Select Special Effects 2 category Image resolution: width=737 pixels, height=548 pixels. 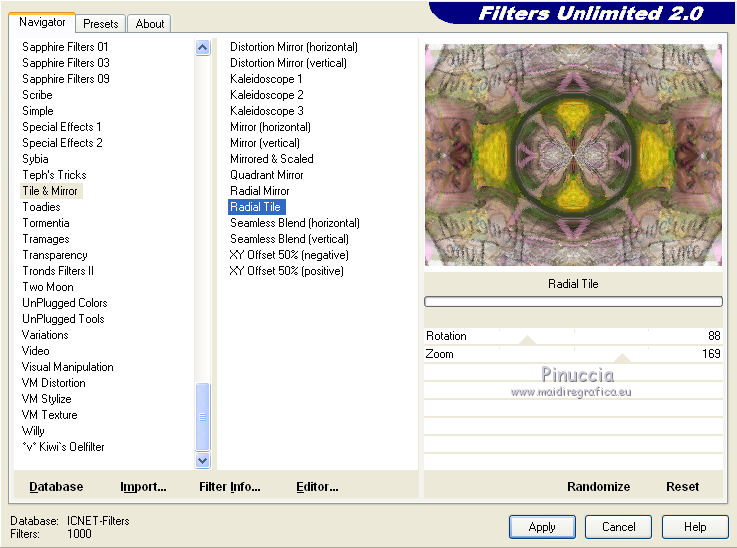[x=62, y=143]
